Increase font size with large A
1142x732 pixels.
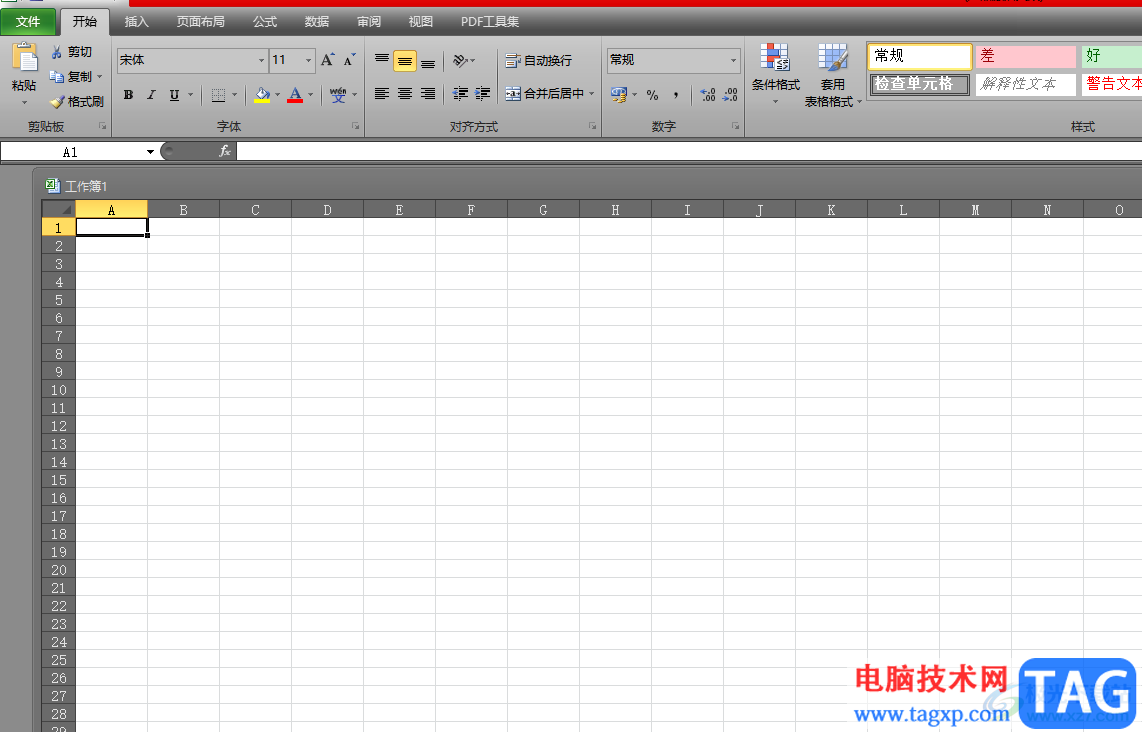[x=328, y=60]
